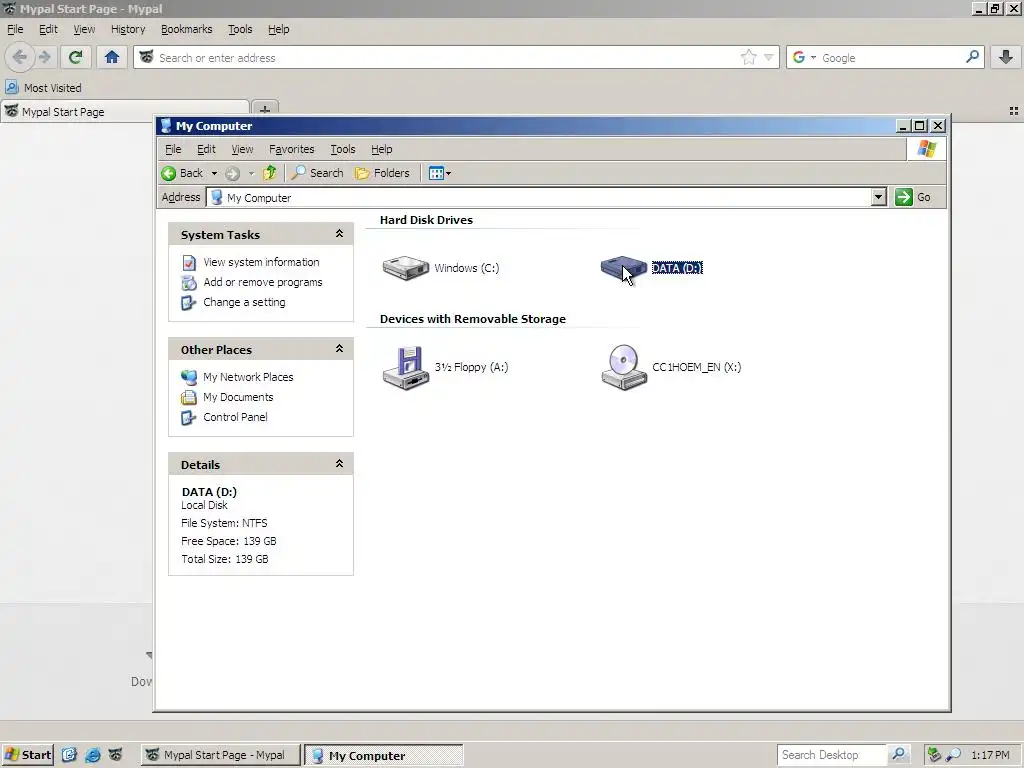The width and height of the screenshot is (1024, 768).
Task: Select the Mypal Start Page tab
Action: [x=124, y=112]
